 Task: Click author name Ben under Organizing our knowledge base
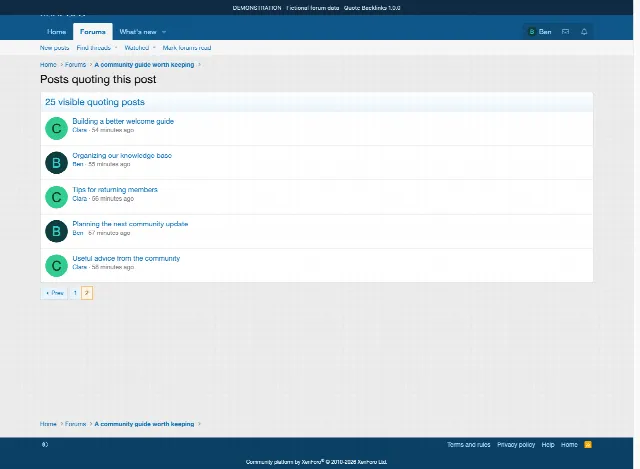click(x=78, y=164)
